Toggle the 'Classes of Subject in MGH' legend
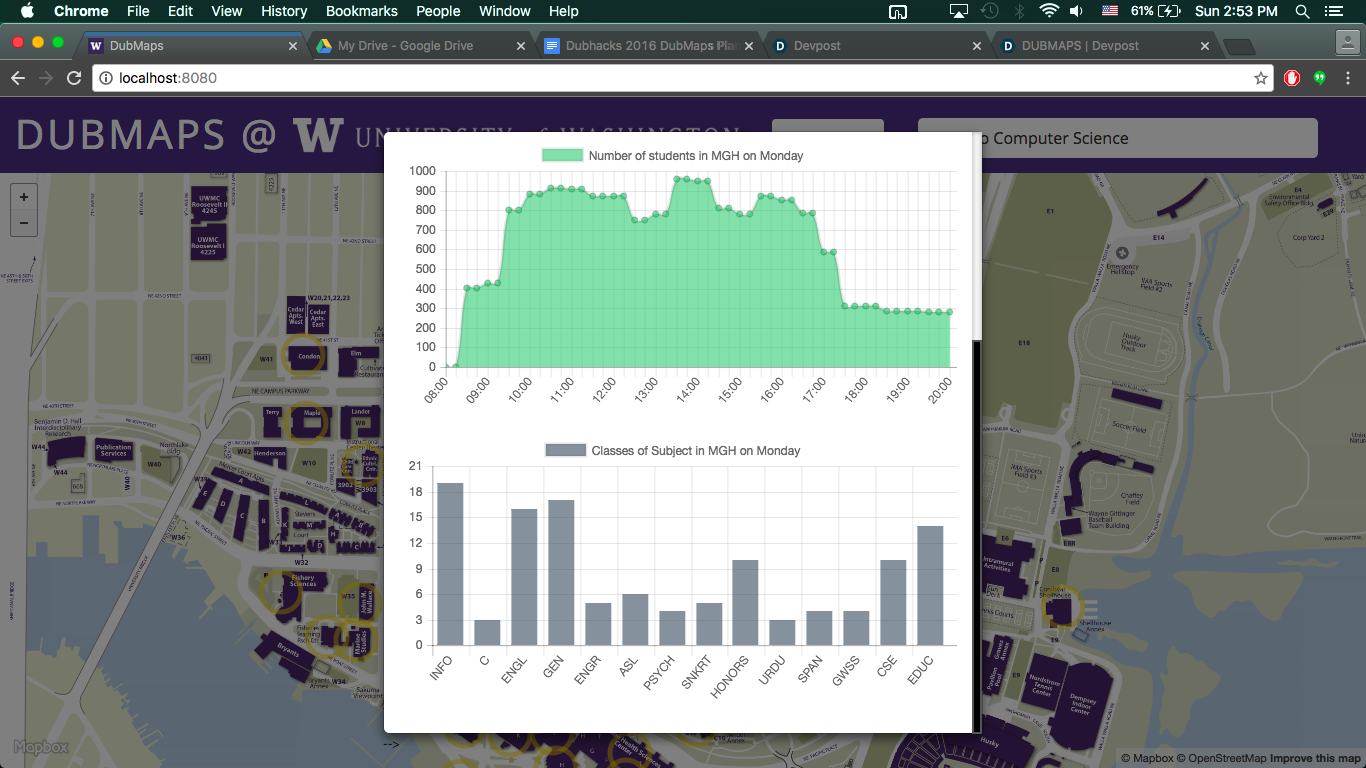The height and width of the screenshot is (768, 1366). coord(672,450)
